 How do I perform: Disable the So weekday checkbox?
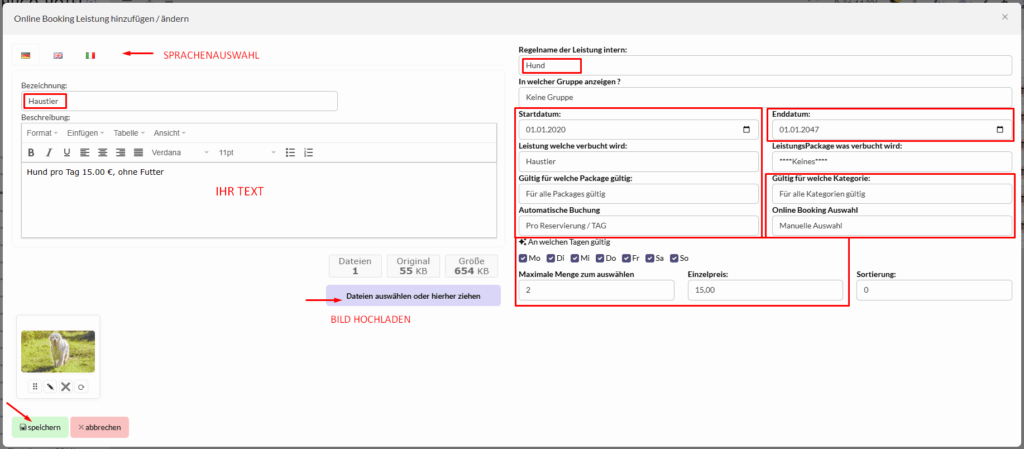pos(675,258)
